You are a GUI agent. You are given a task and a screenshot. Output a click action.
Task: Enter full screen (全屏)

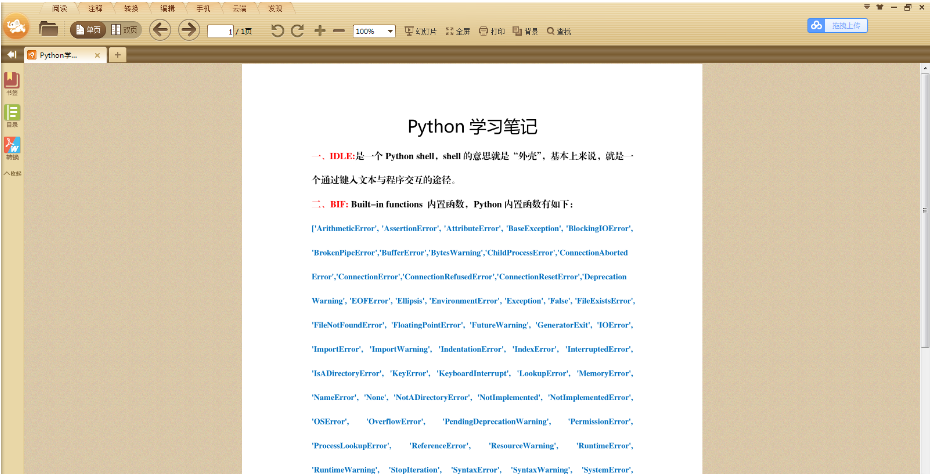point(458,31)
